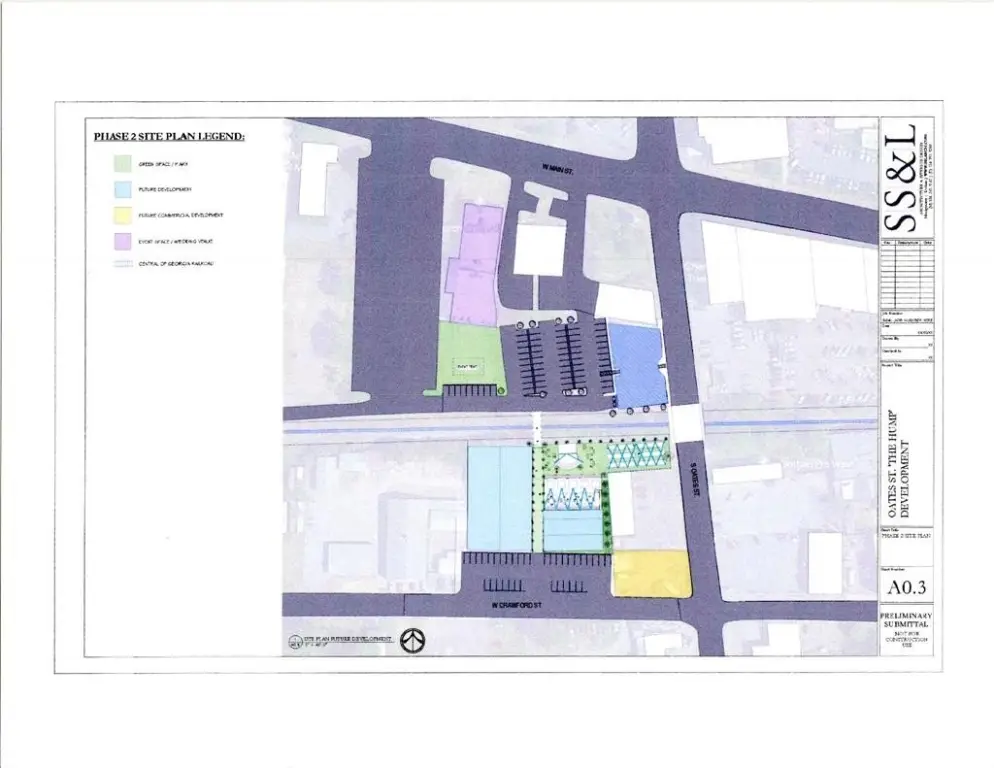This screenshot has height=768, width=994.
Task: Pick the yellow future commercial development swatch
Action: pos(123,215)
